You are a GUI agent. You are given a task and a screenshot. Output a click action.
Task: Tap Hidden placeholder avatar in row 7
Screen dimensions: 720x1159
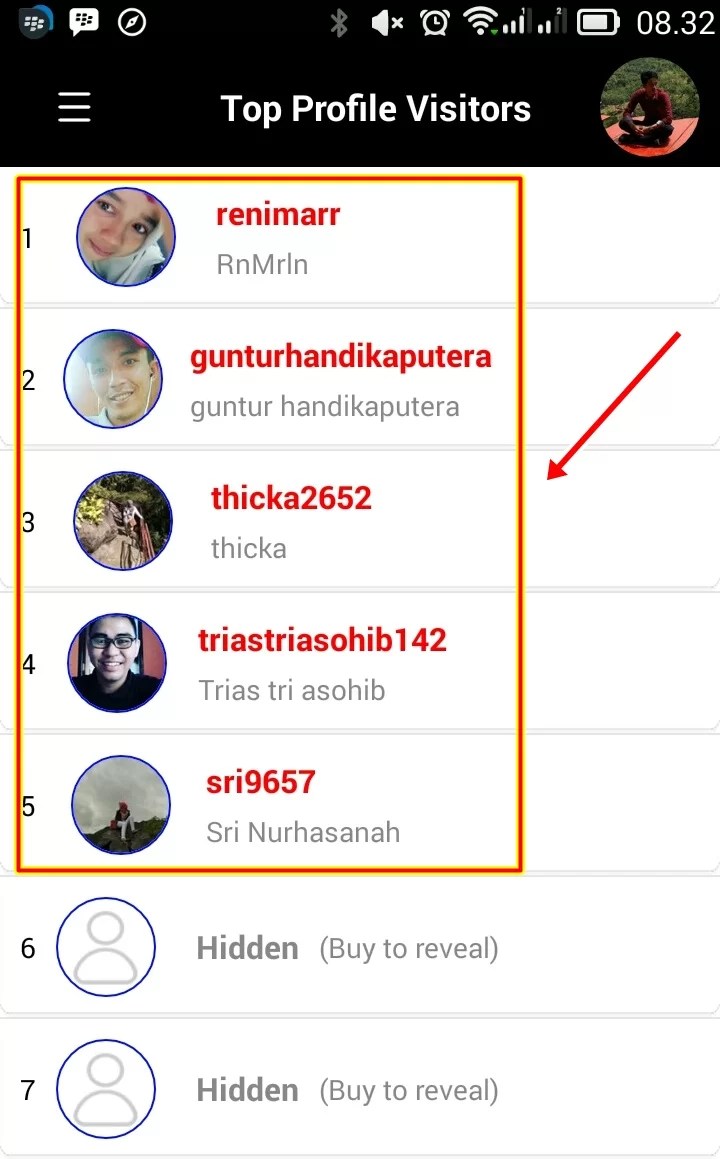[x=106, y=1089]
